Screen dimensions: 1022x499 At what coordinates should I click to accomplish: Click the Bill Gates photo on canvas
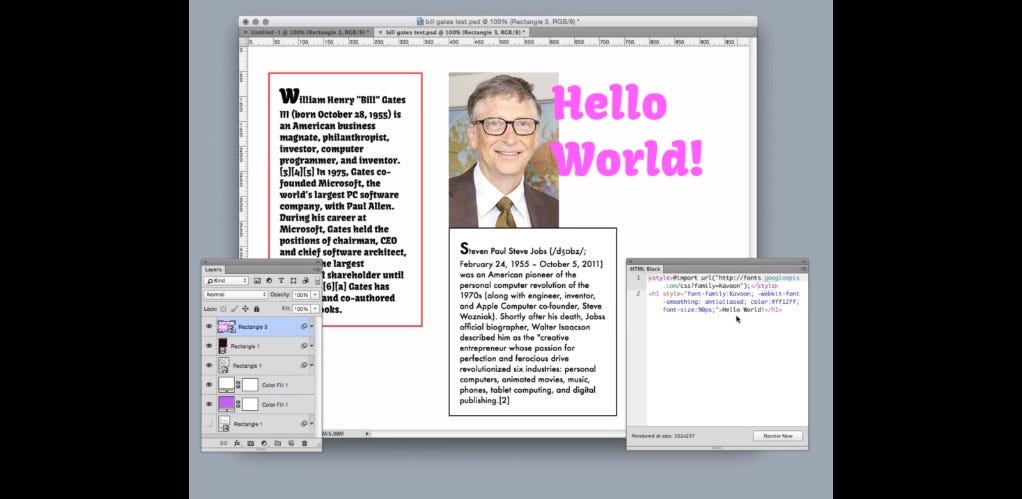503,150
